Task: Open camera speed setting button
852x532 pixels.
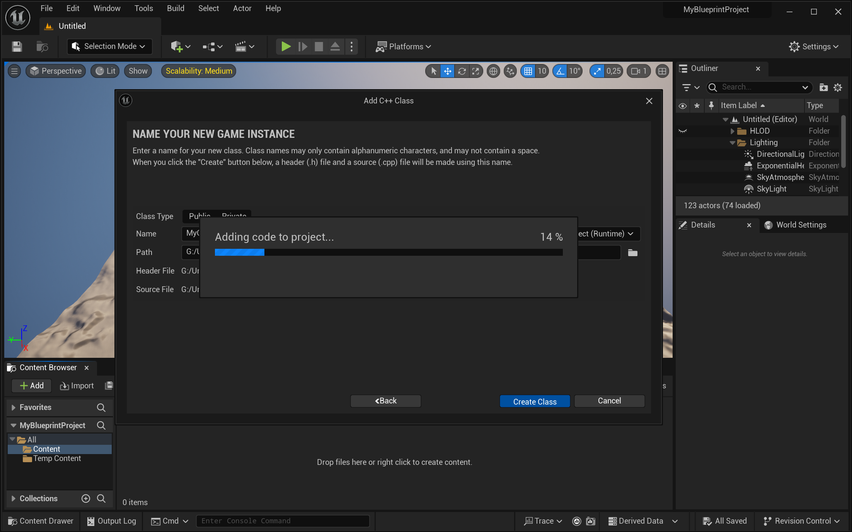Action: (639, 71)
